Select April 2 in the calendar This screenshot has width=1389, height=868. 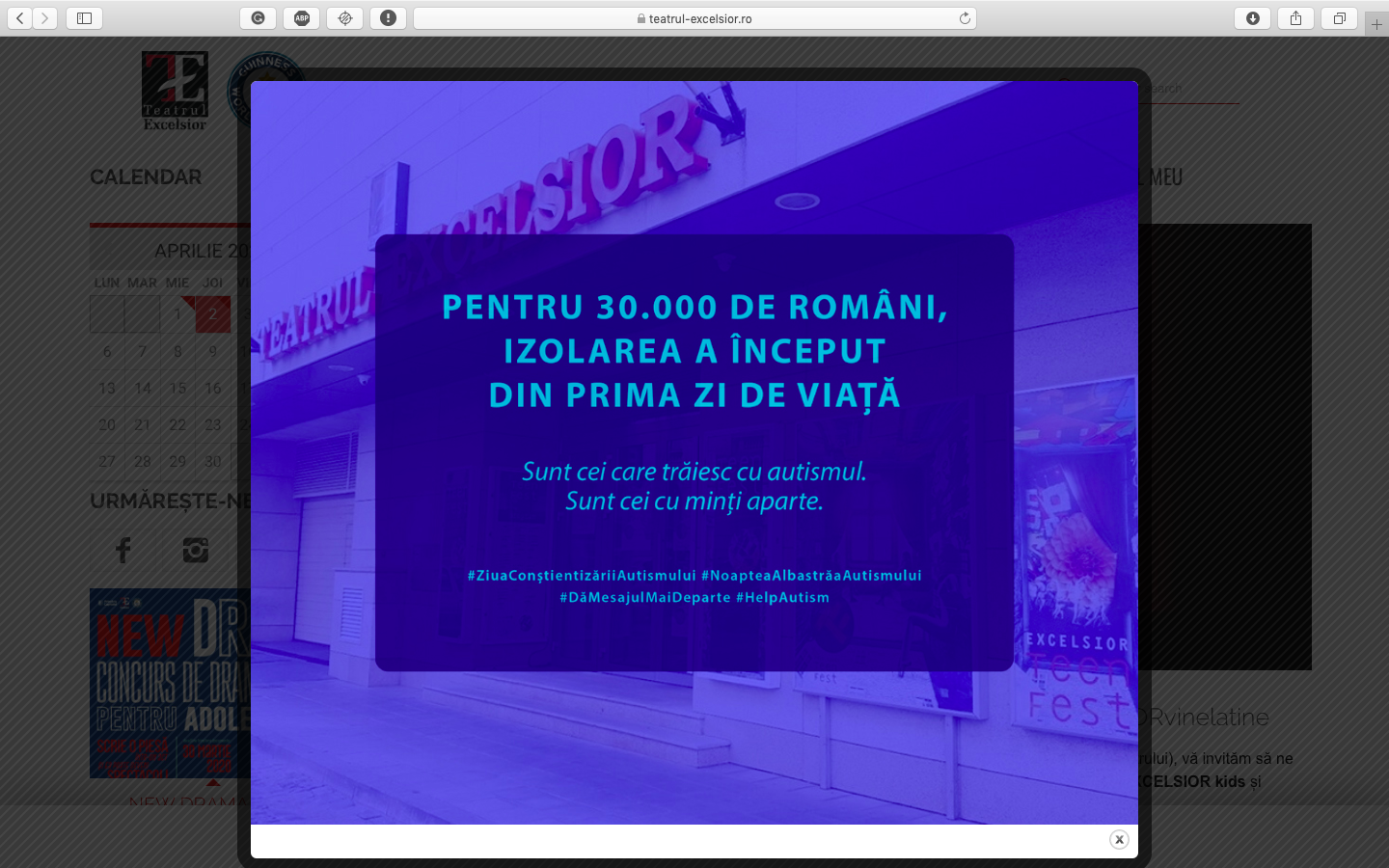point(213,314)
